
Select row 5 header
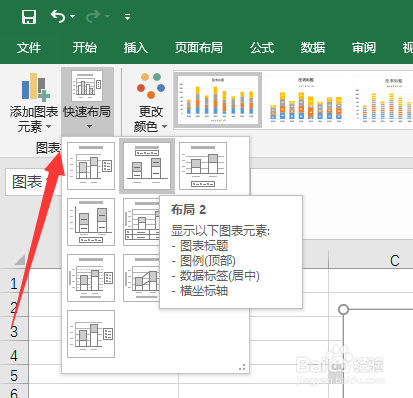coord(14,375)
